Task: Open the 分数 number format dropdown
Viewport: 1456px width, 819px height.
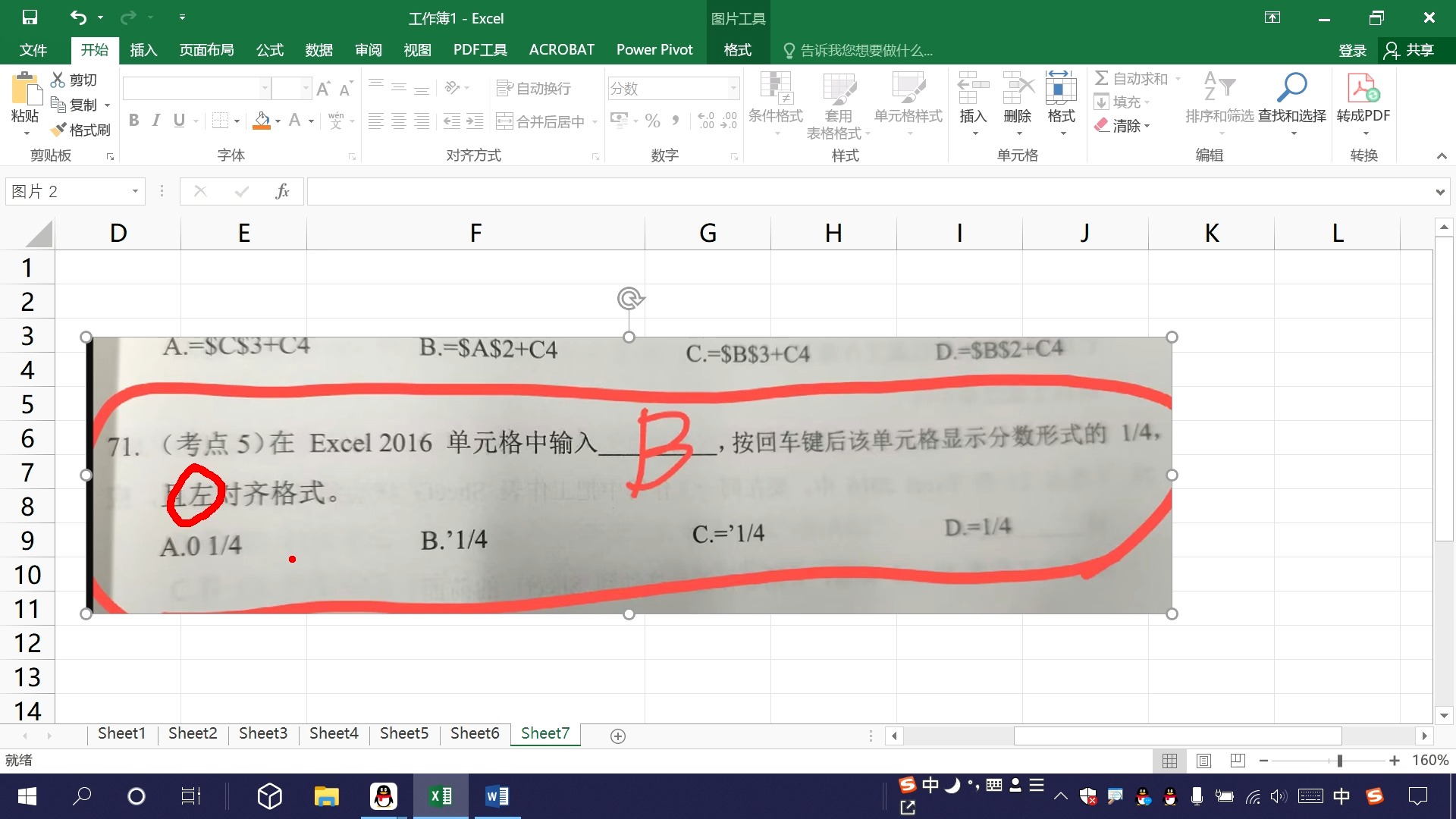Action: click(x=732, y=88)
